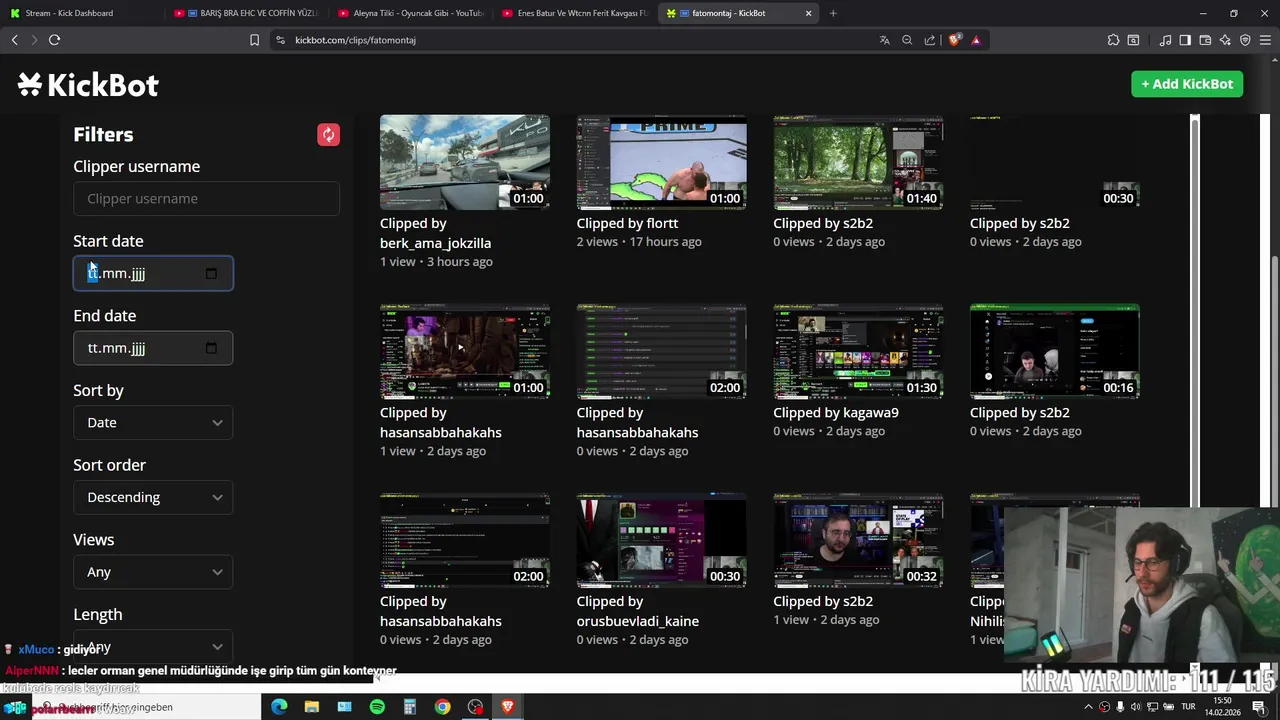The width and height of the screenshot is (1280, 720).
Task: Click the '2 views • 17 hours ago' text
Action: pos(639,242)
